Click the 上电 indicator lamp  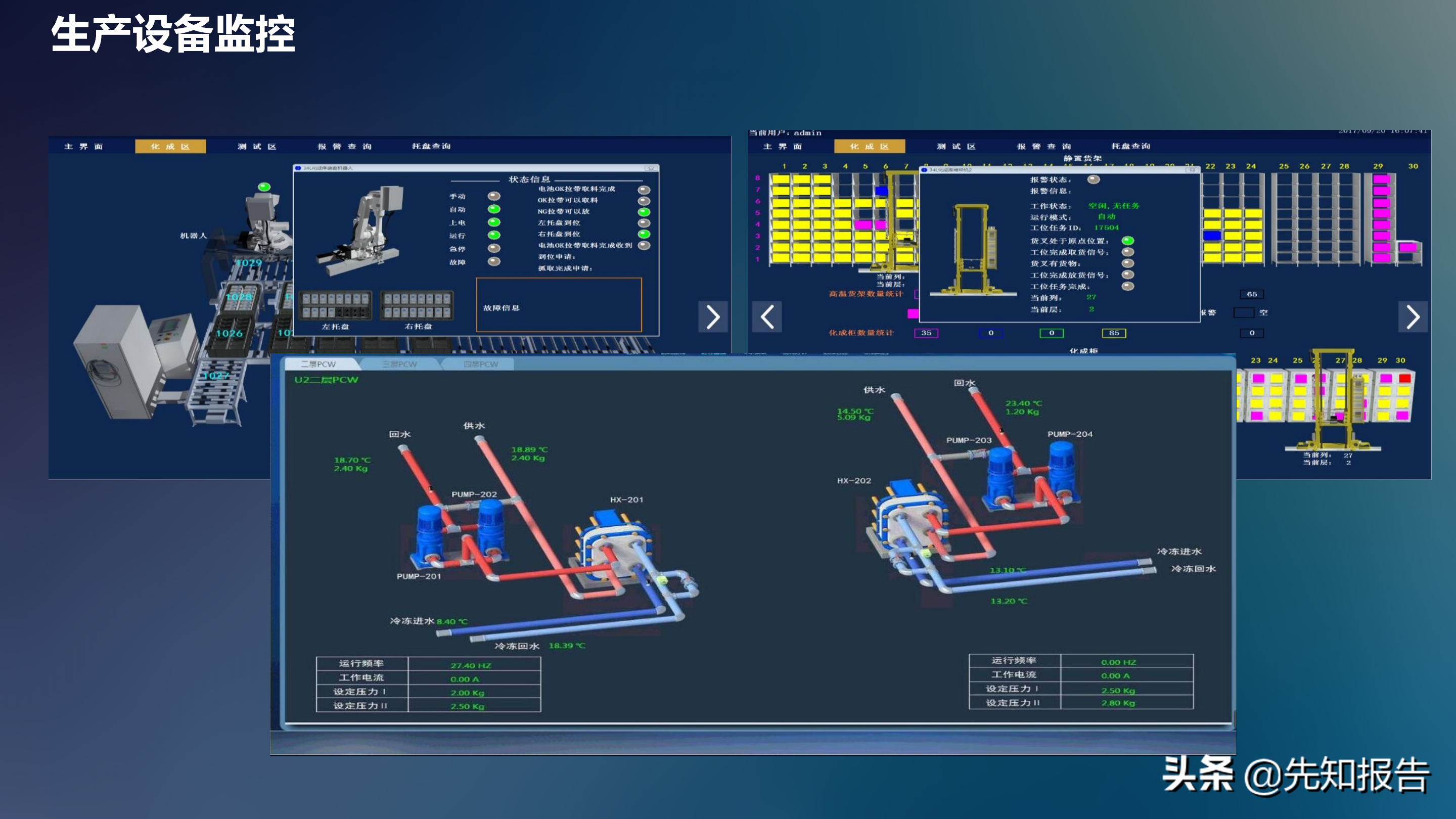point(494,222)
